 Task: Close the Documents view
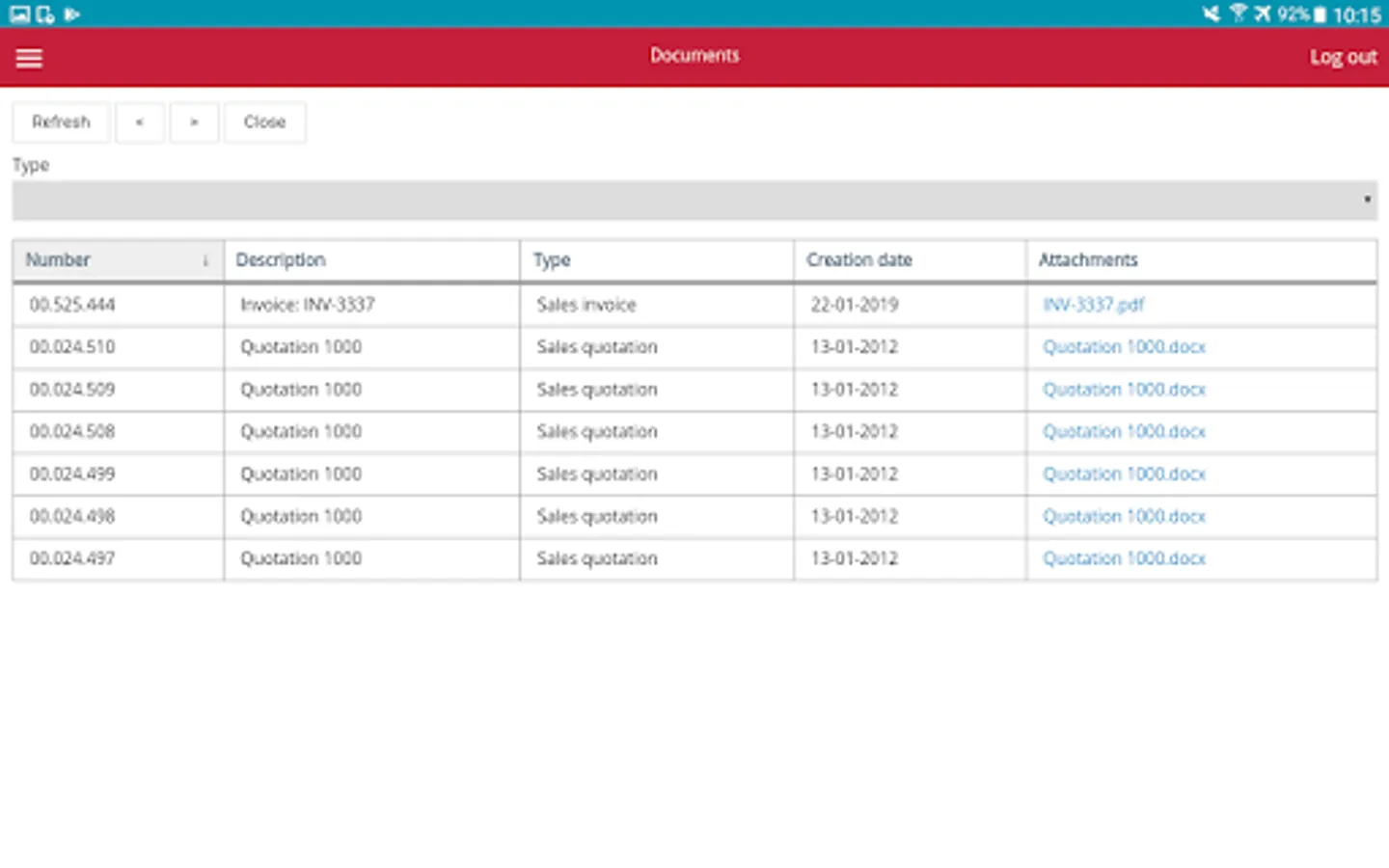coord(264,122)
